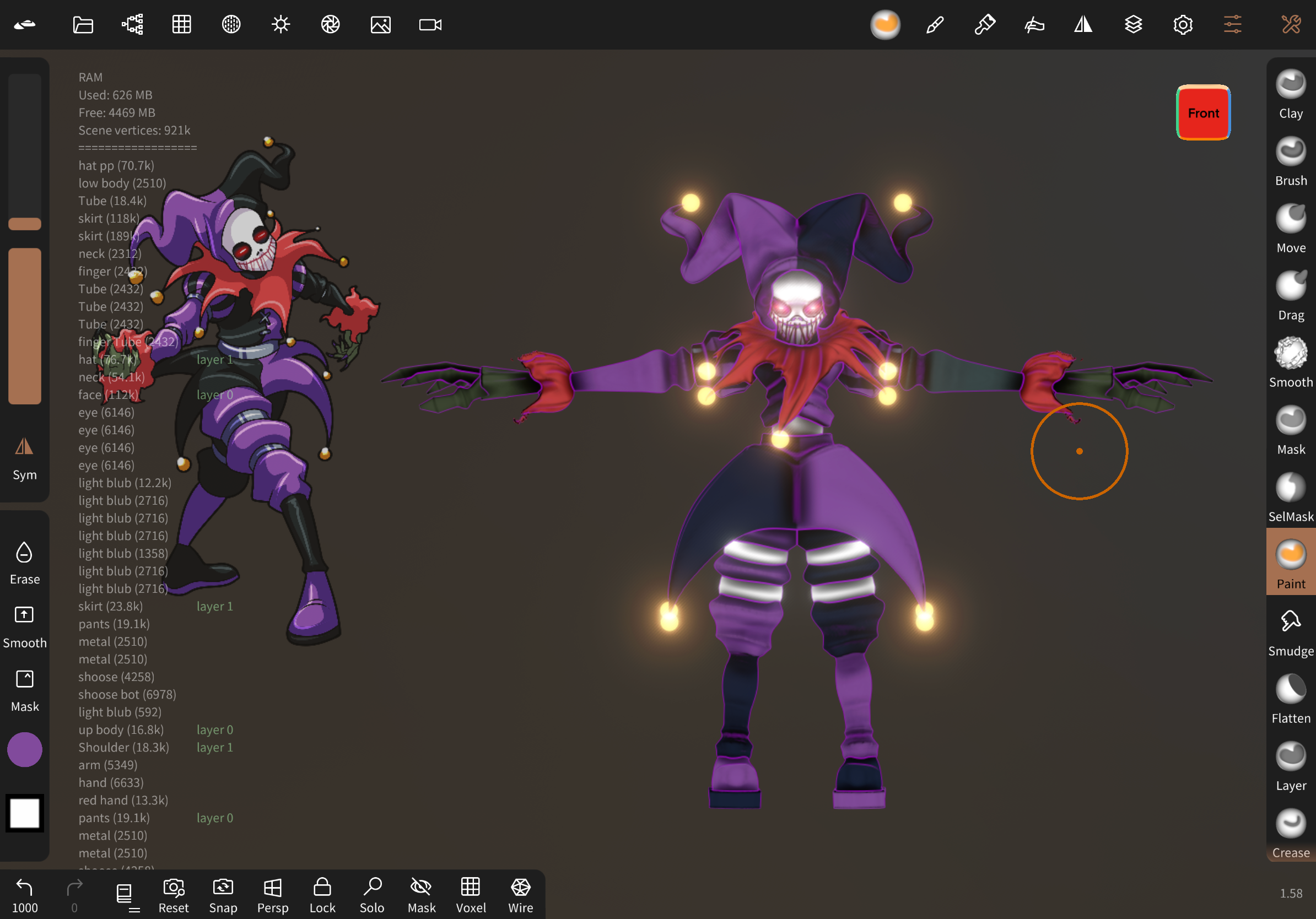The image size is (1316, 919).
Task: Open the scene hierarchy menu
Action: (132, 25)
